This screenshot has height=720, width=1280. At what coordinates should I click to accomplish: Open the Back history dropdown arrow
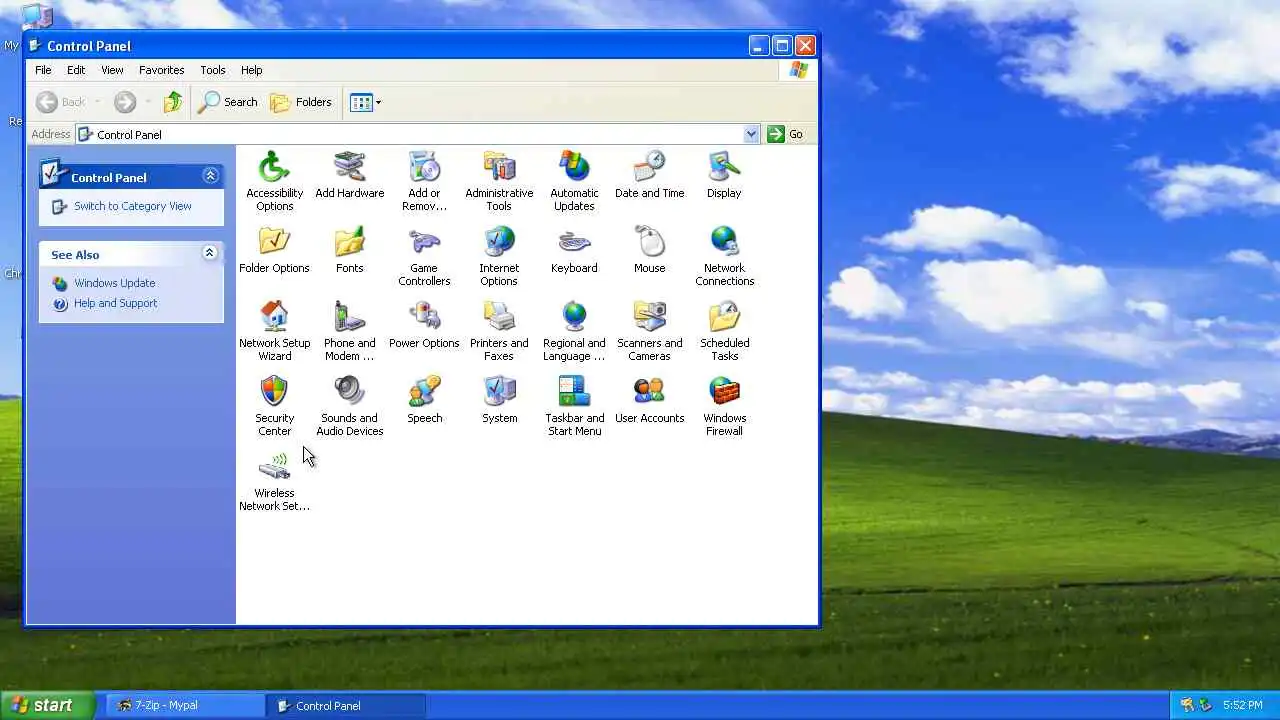[98, 102]
